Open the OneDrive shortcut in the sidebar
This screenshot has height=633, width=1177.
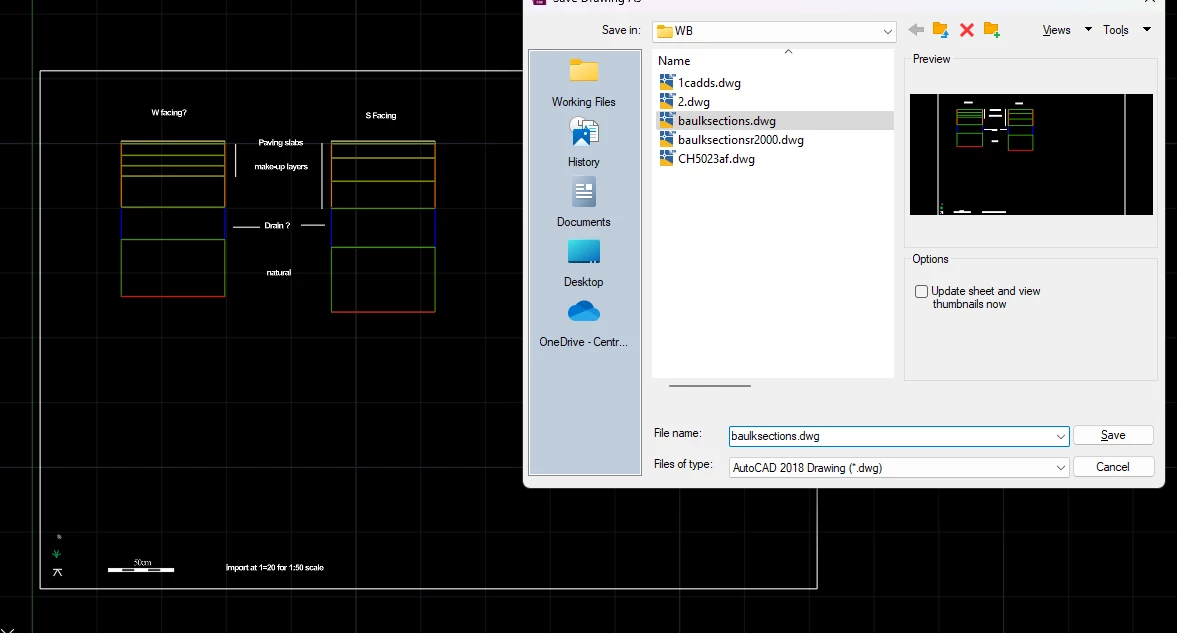coord(583,323)
